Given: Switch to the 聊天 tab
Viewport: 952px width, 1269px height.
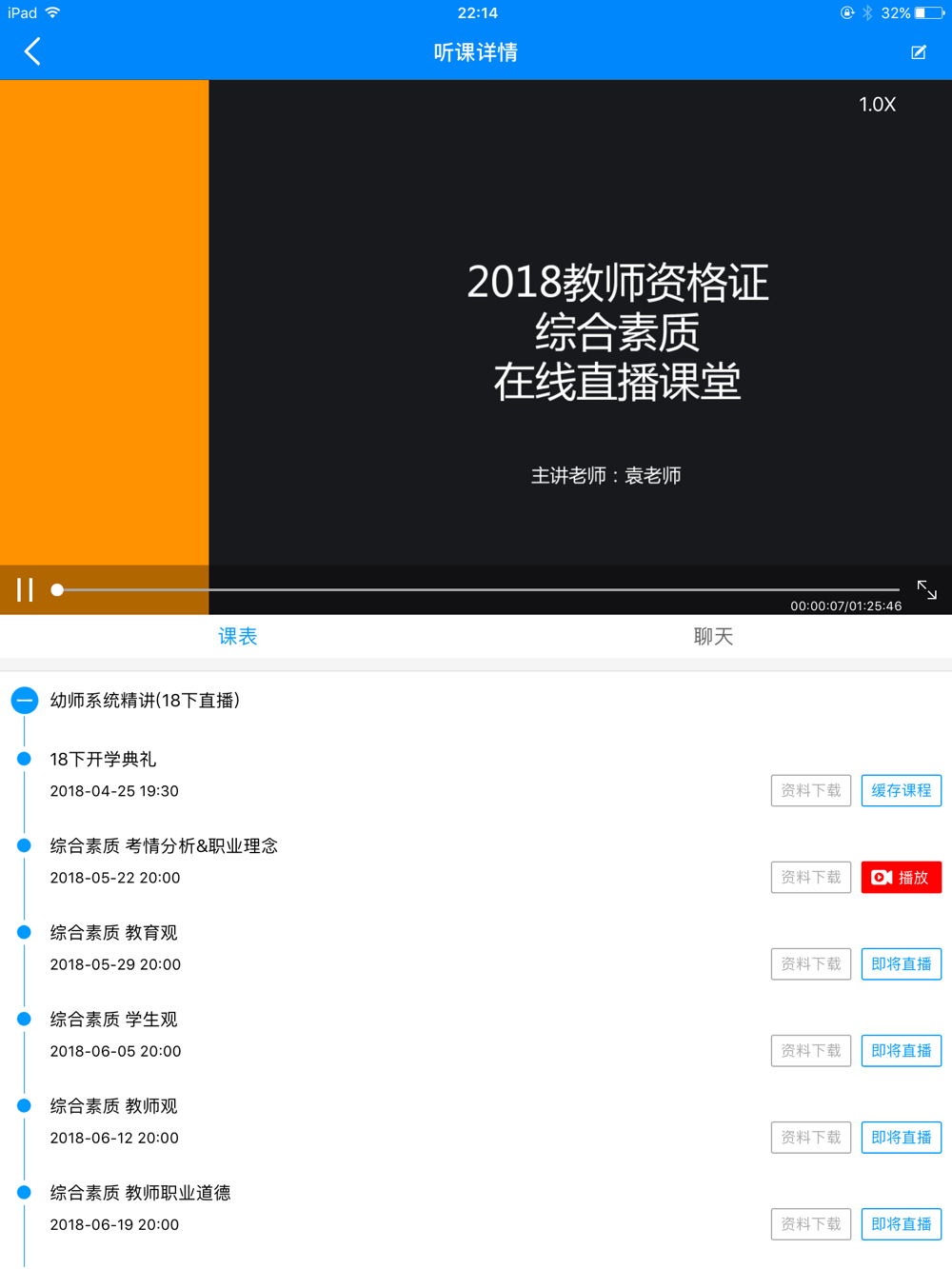Looking at the screenshot, I should pyautogui.click(x=713, y=637).
